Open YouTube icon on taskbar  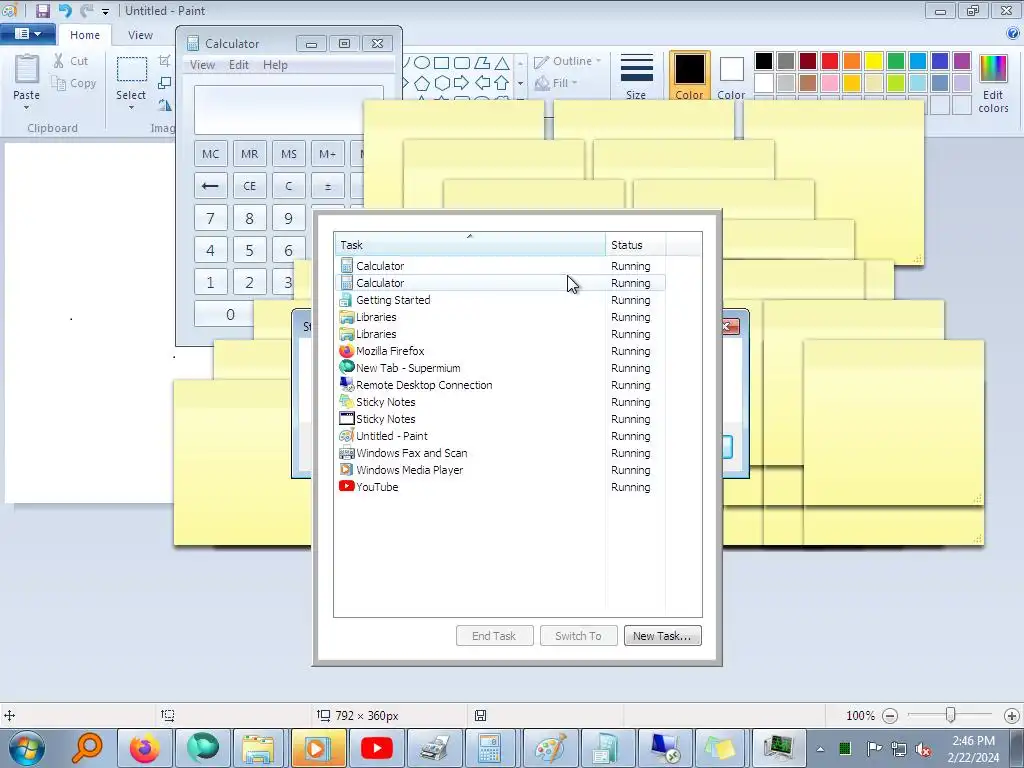[x=377, y=748]
